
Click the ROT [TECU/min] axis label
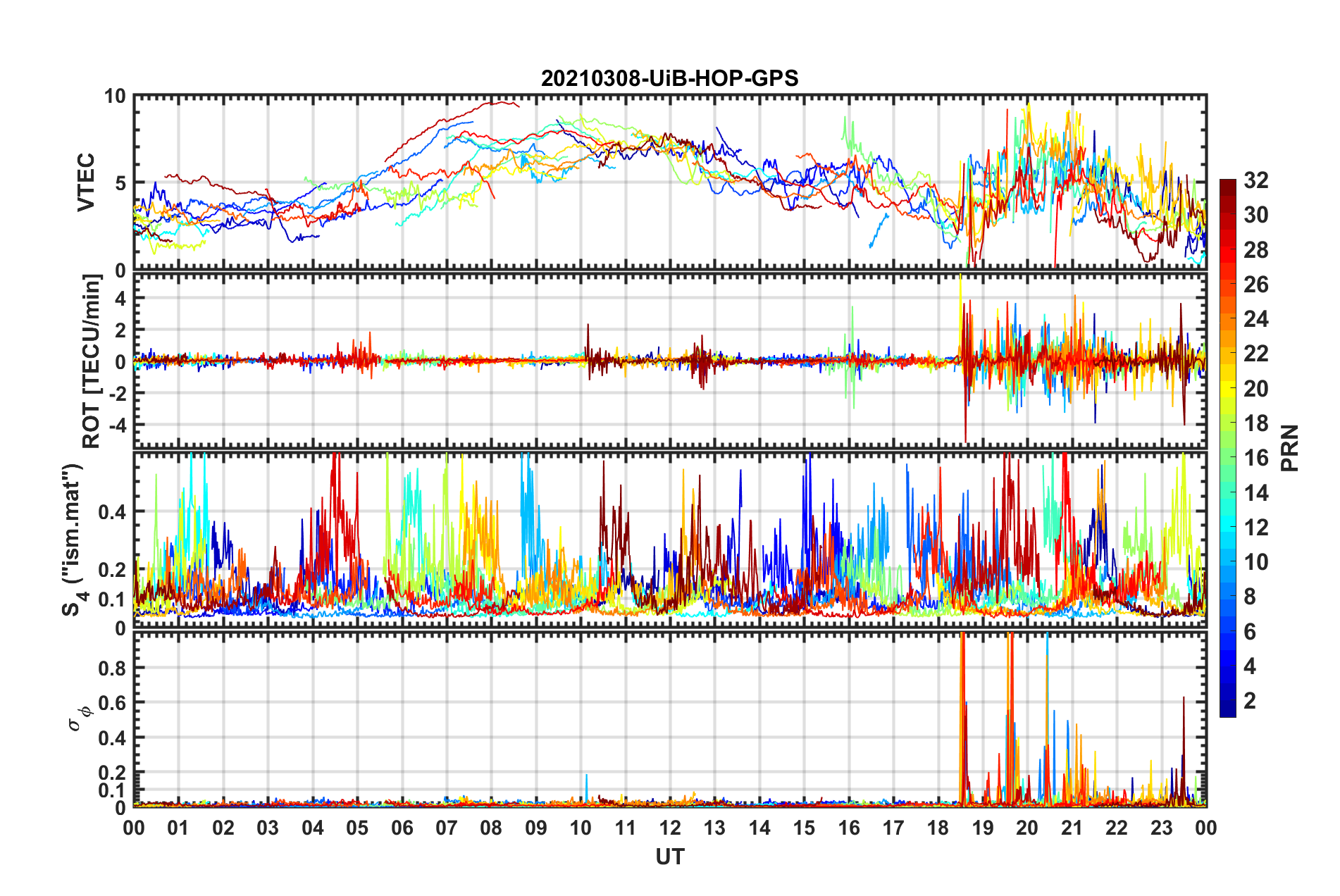tap(91, 361)
